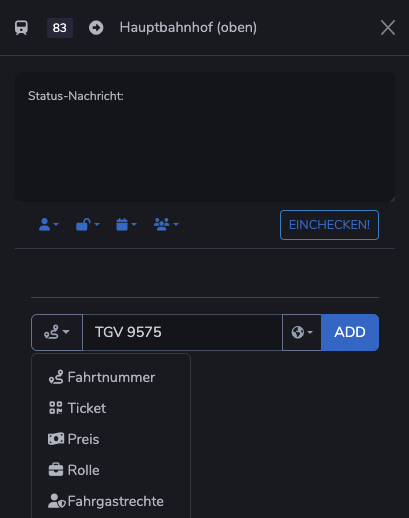The height and width of the screenshot is (518, 409).
Task: Open the unlocked padlock visibility dropdown
Action: [x=88, y=225]
